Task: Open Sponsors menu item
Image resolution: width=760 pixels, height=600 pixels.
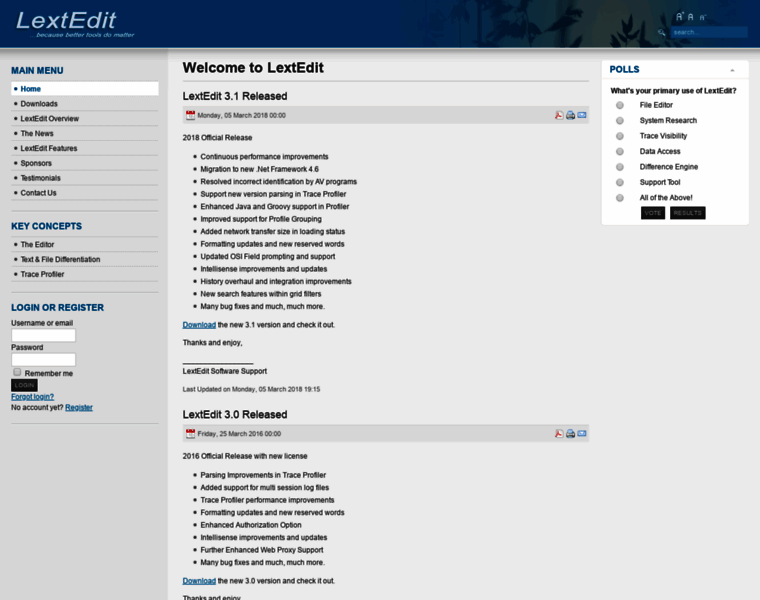Action: click(x=85, y=163)
